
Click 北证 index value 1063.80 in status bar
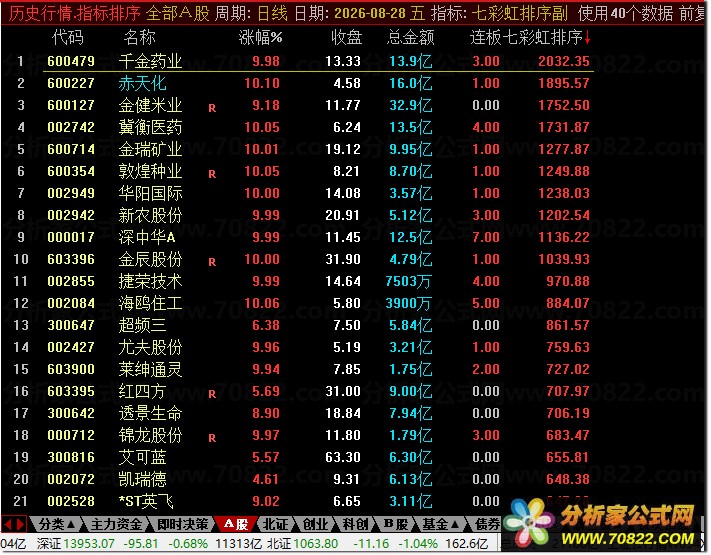click(x=316, y=544)
